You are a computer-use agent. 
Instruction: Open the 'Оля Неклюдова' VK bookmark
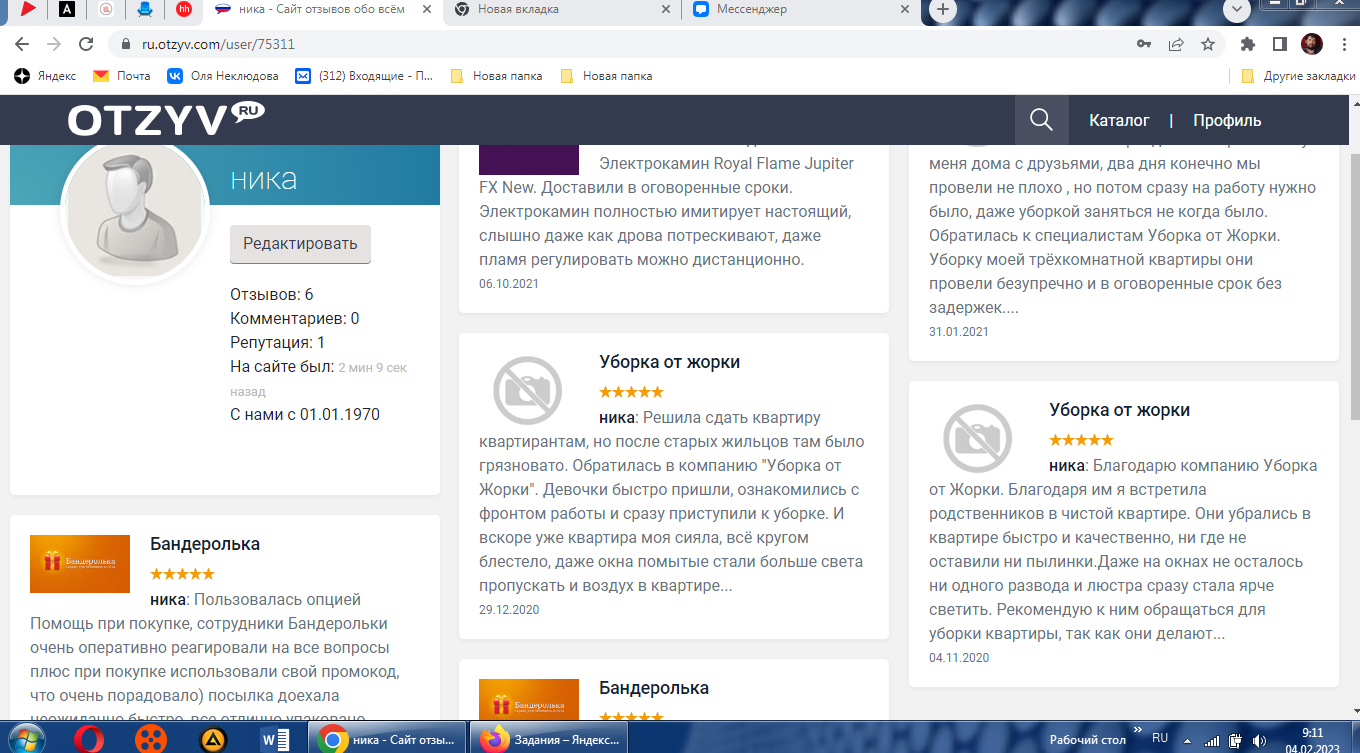pos(225,76)
